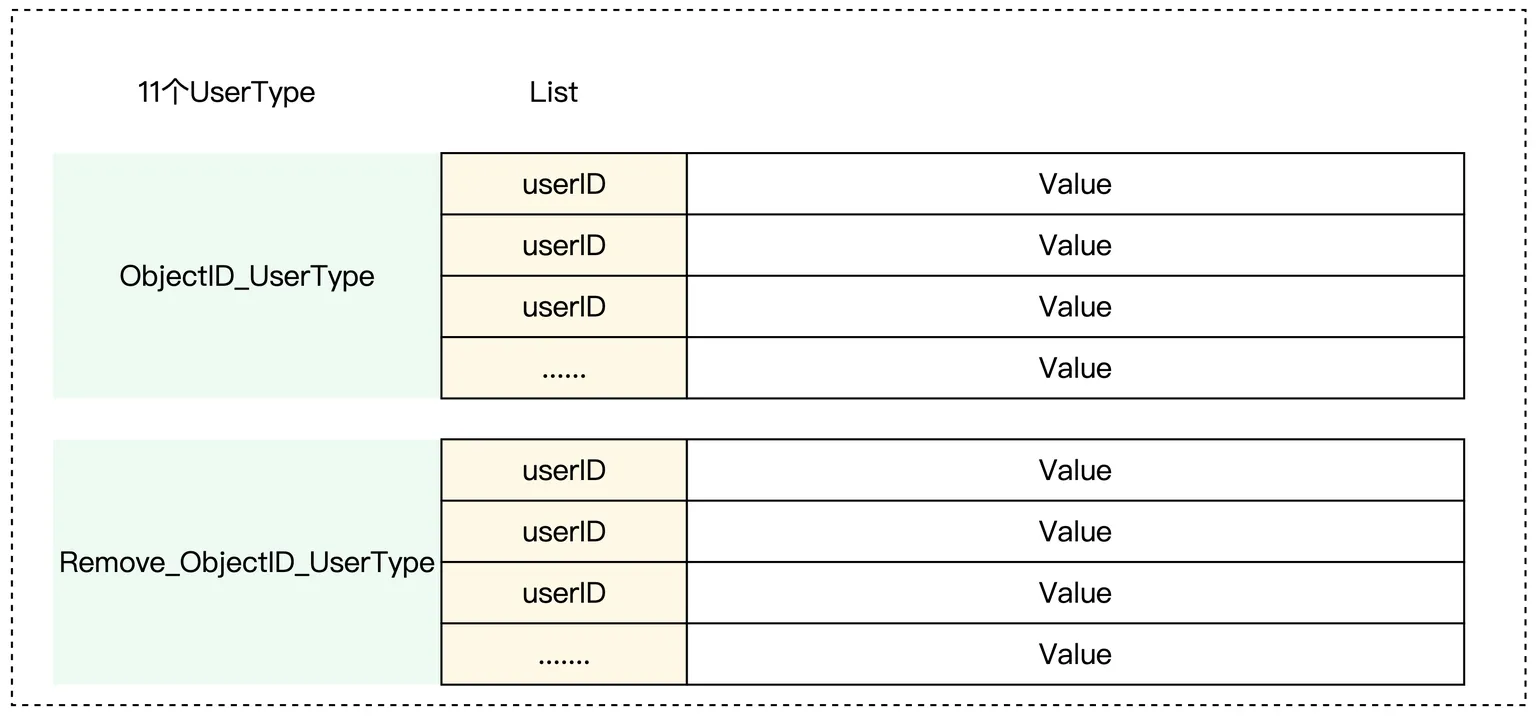Click the "11个UserType" heading label
The height and width of the screenshot is (719, 1540).
pos(226,93)
